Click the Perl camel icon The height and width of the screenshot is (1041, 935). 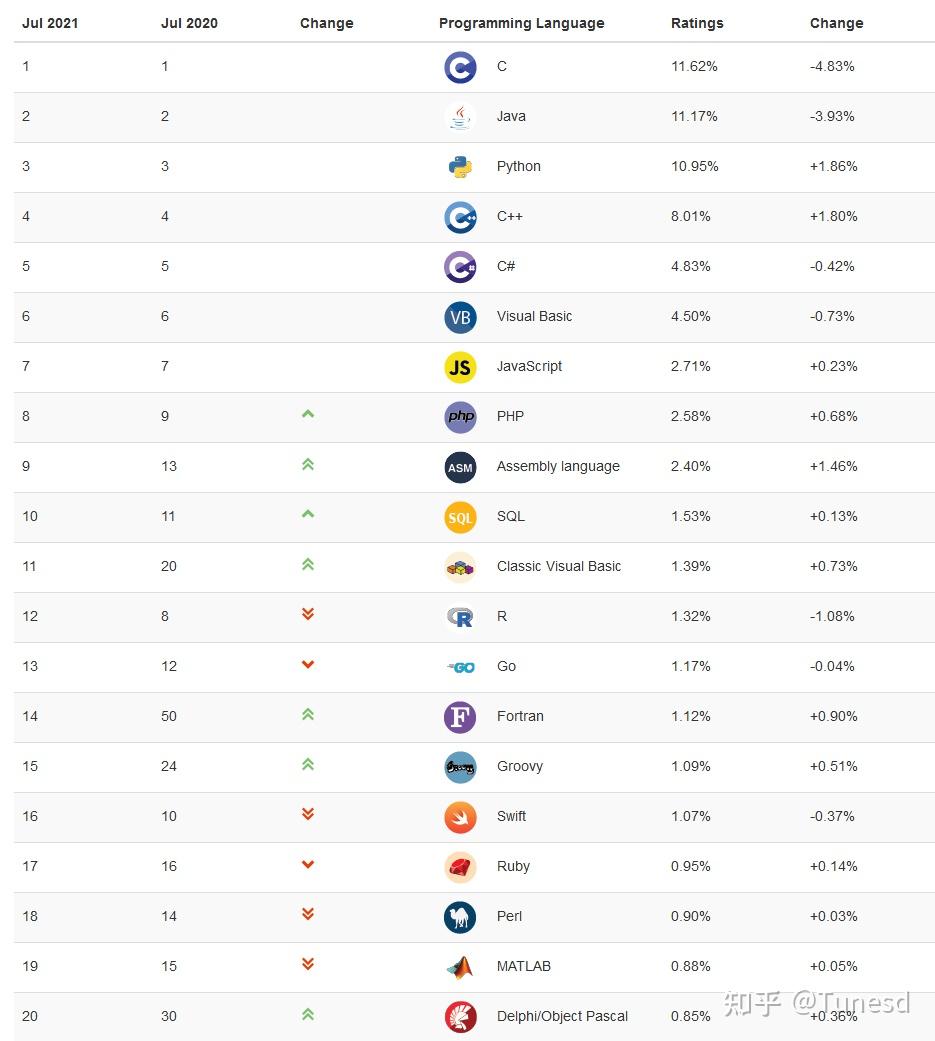point(460,917)
